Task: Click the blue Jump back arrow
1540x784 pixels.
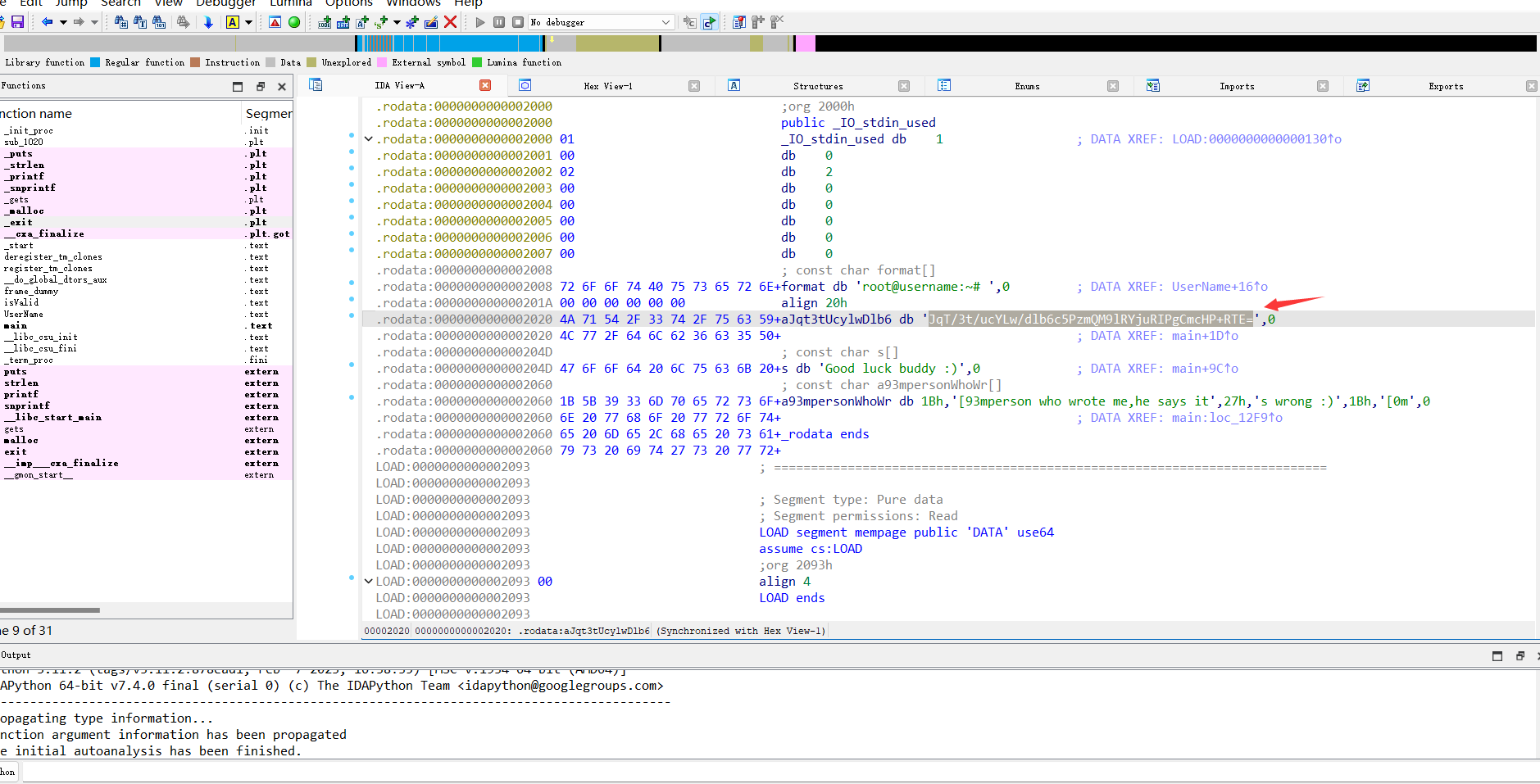Action: point(48,22)
